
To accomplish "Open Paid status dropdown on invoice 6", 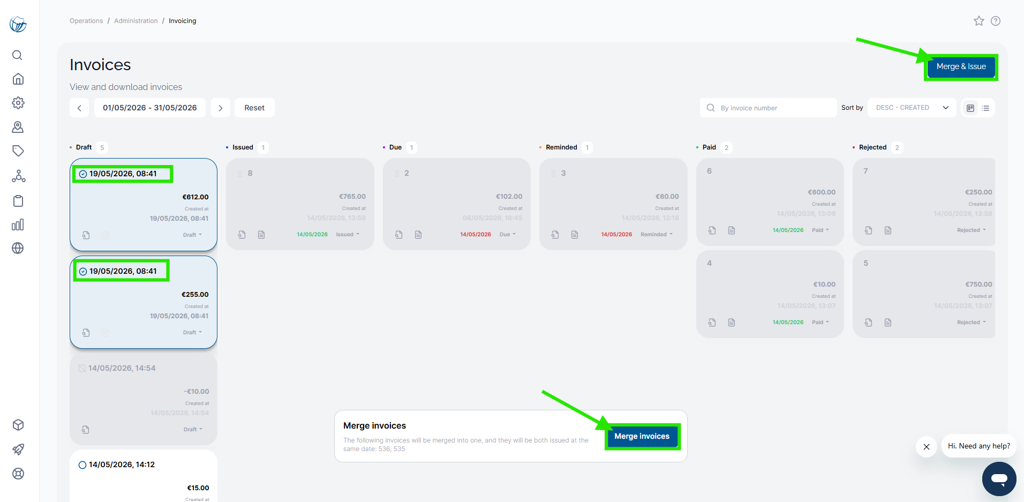I will (820, 230).
